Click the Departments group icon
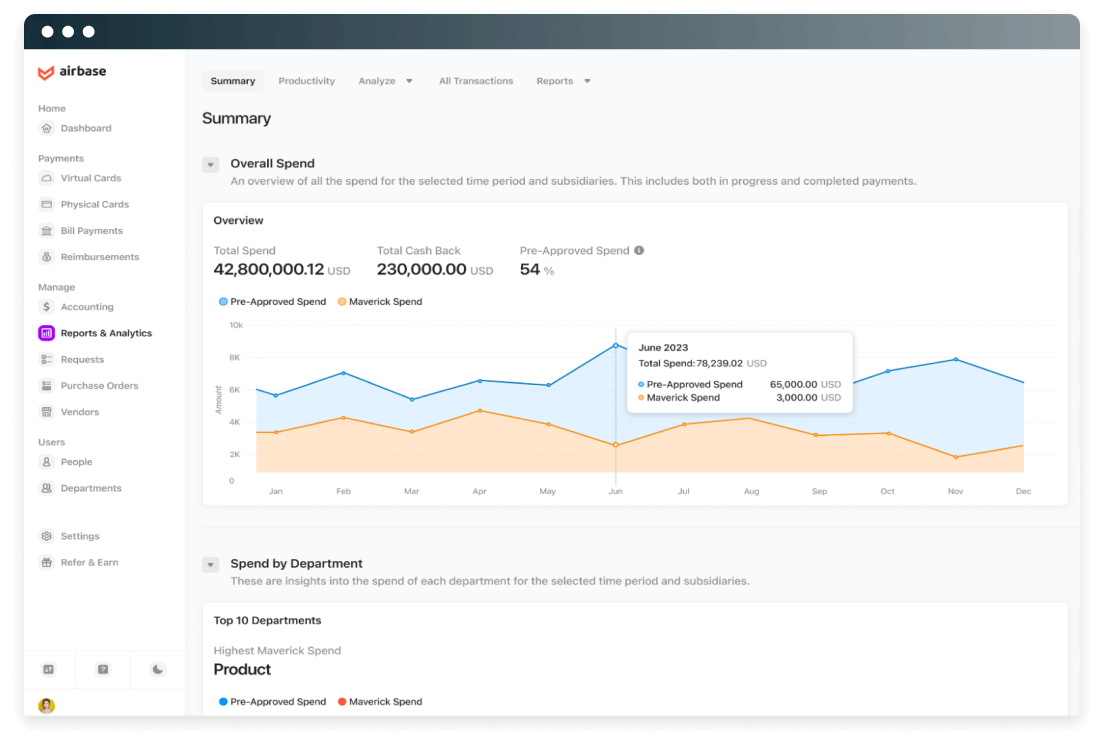The height and width of the screenshot is (751, 1104). [46, 488]
